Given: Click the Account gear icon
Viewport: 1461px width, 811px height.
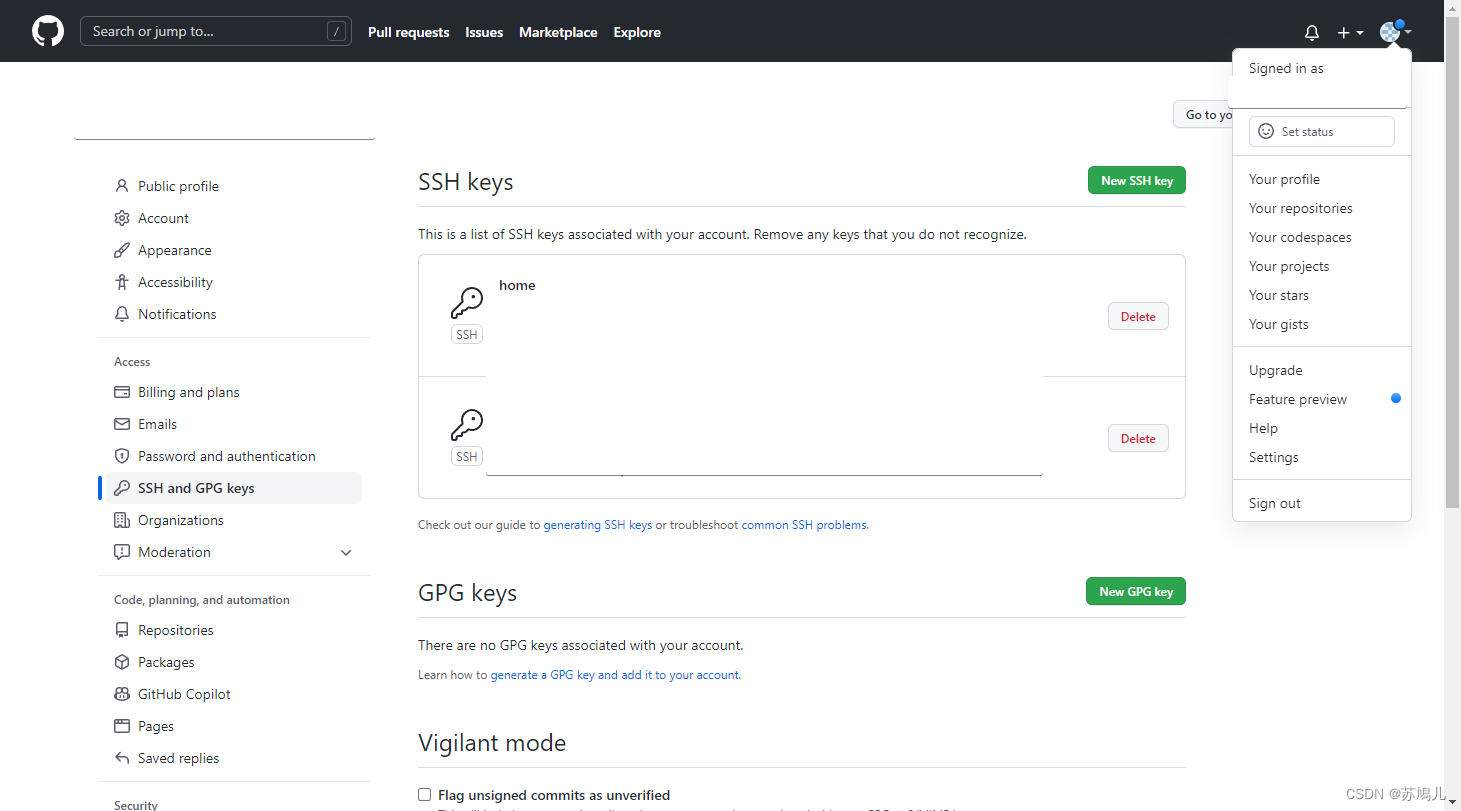Looking at the screenshot, I should [x=122, y=218].
